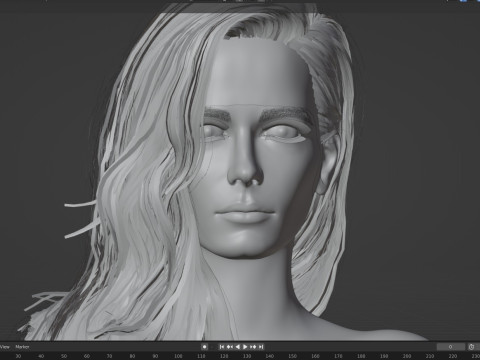
Task: Open the timeline View menu
Action: 5,347
